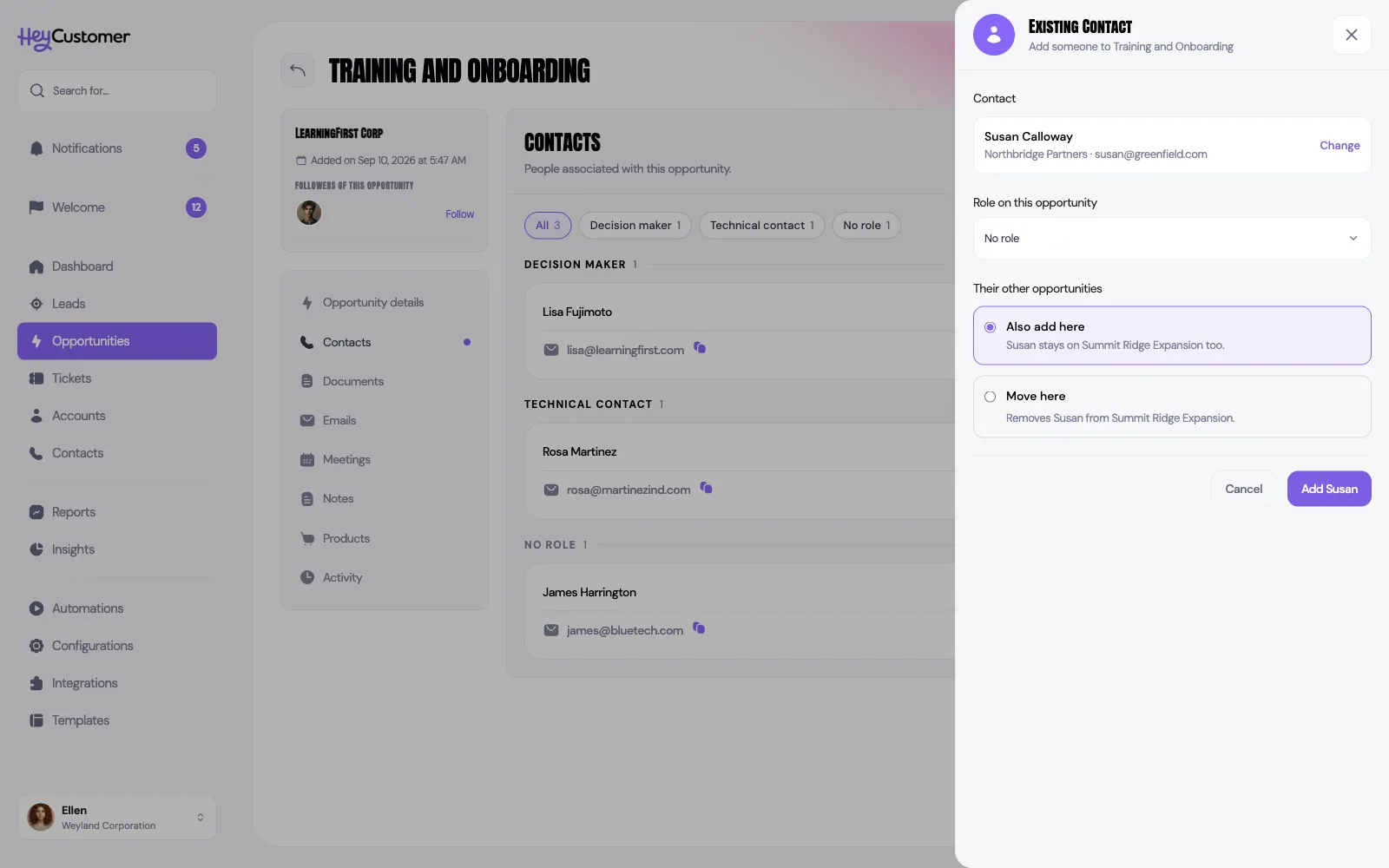
Task: Click the HeyCustomer logo
Action: 74,37
